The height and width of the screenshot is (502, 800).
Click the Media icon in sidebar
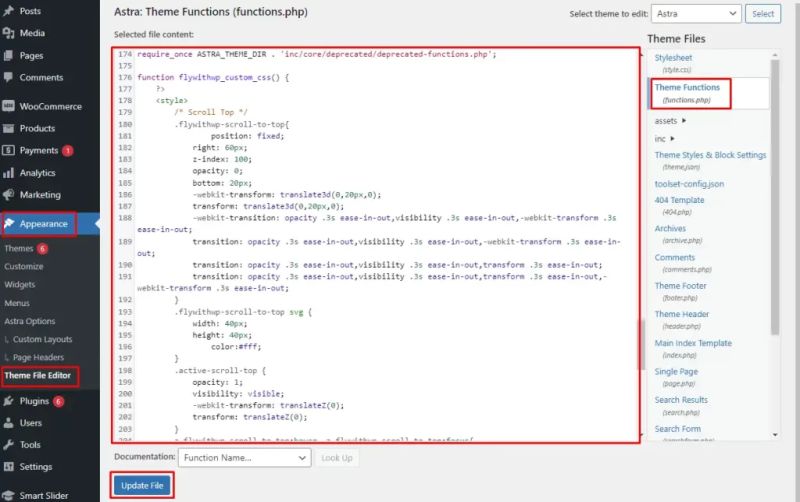8,33
